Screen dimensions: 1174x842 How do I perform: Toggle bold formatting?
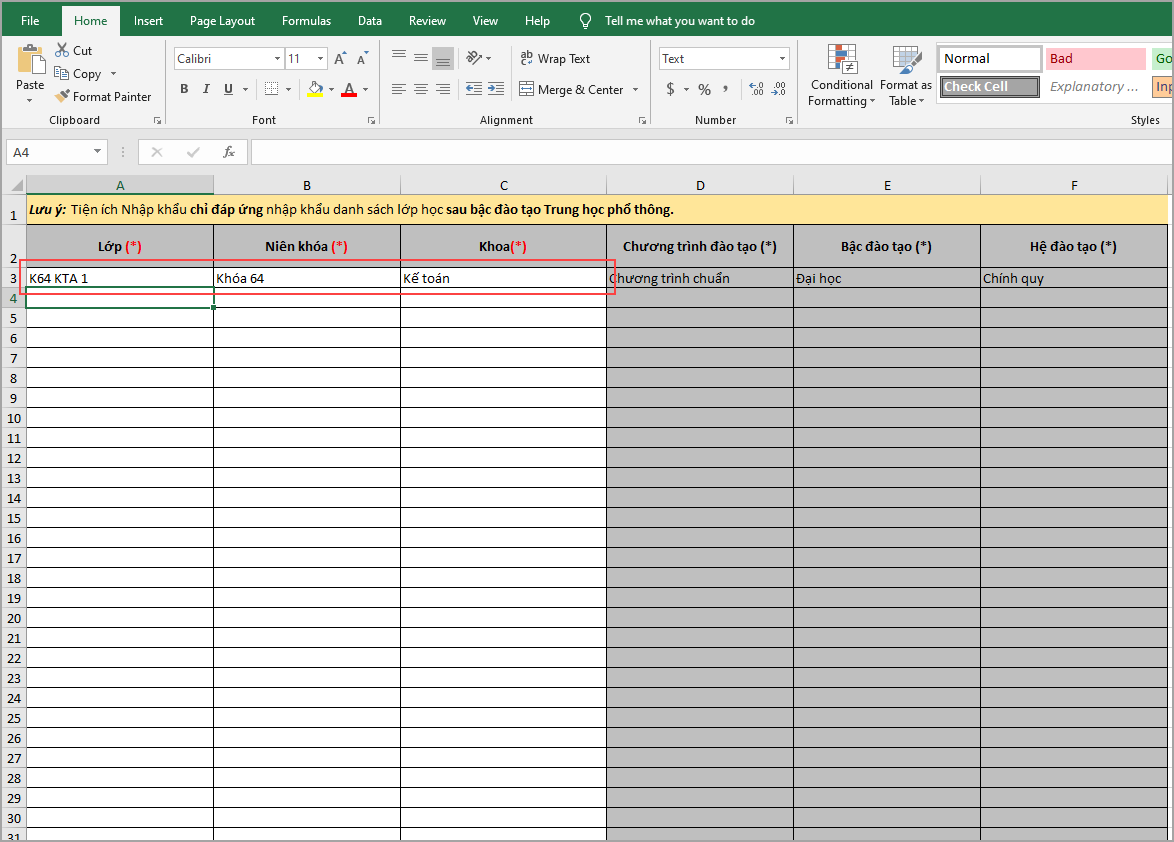[x=184, y=89]
